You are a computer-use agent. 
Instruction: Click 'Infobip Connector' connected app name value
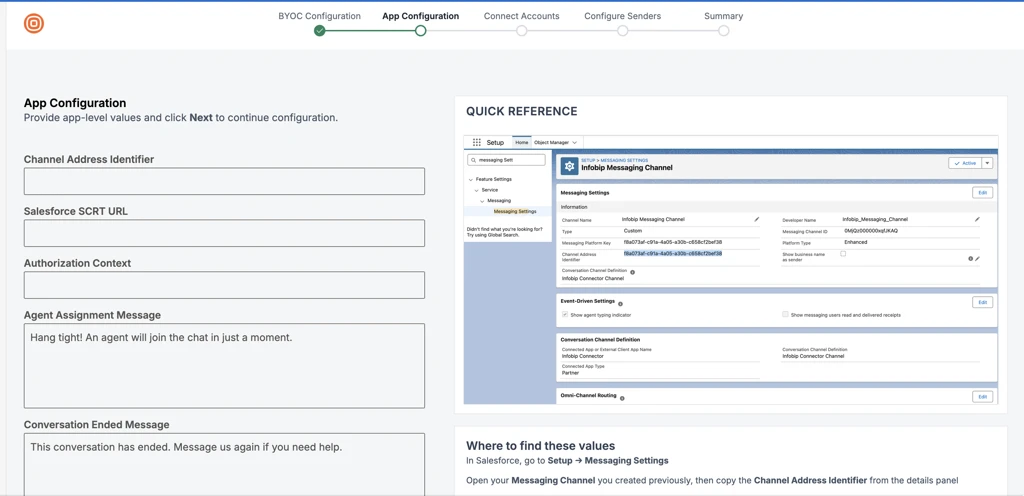pyautogui.click(x=583, y=356)
